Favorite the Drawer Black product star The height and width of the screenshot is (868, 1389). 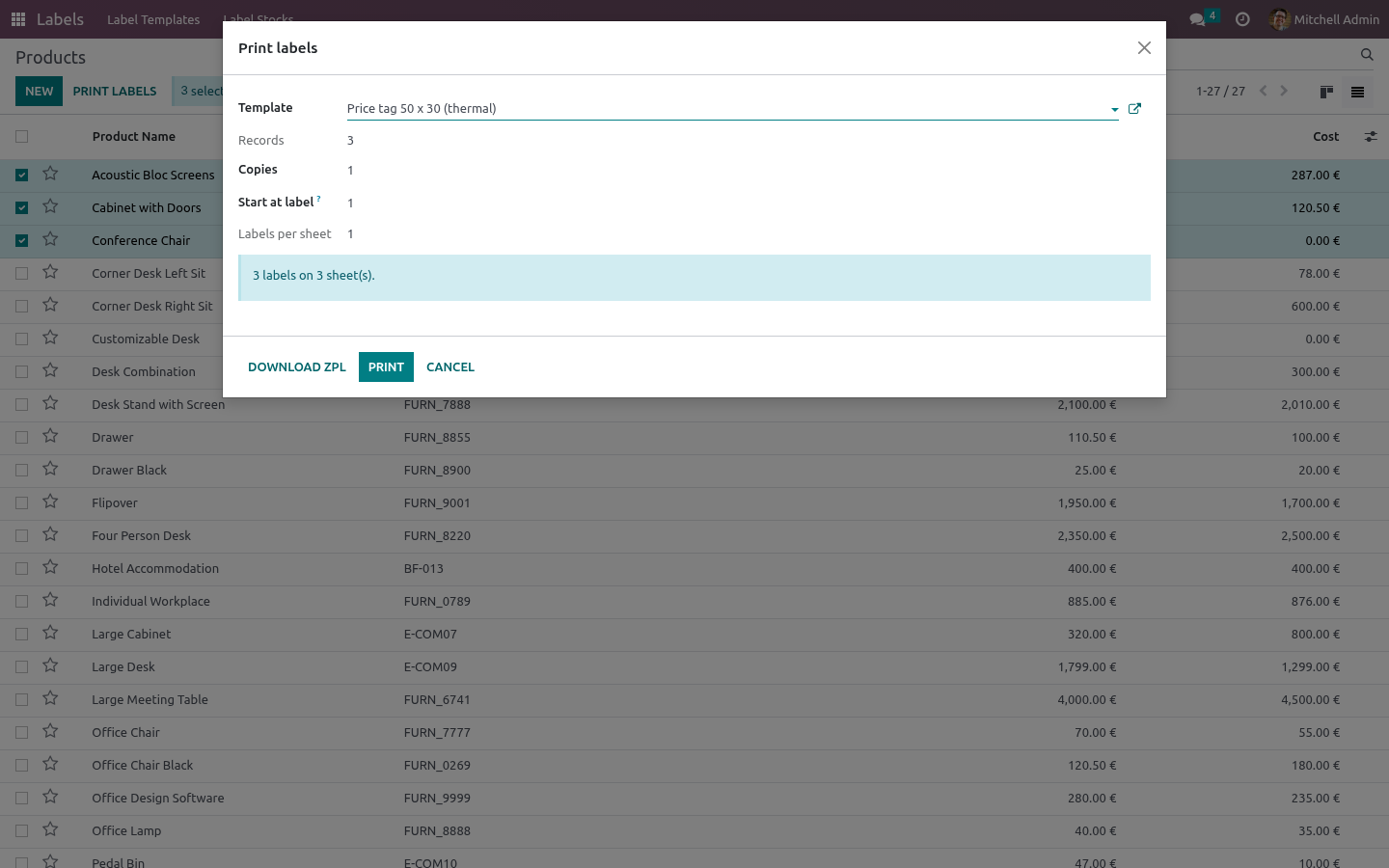50,469
